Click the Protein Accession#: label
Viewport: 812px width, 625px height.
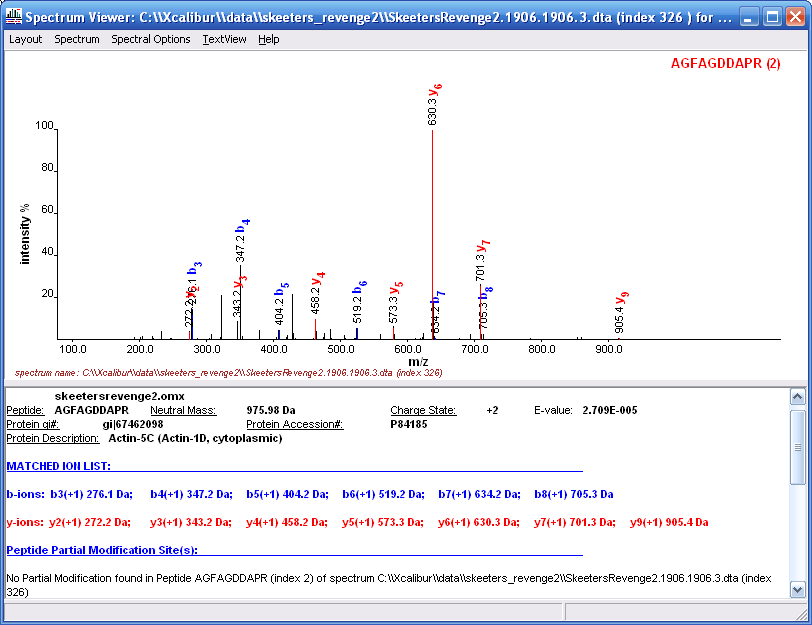tap(295, 424)
